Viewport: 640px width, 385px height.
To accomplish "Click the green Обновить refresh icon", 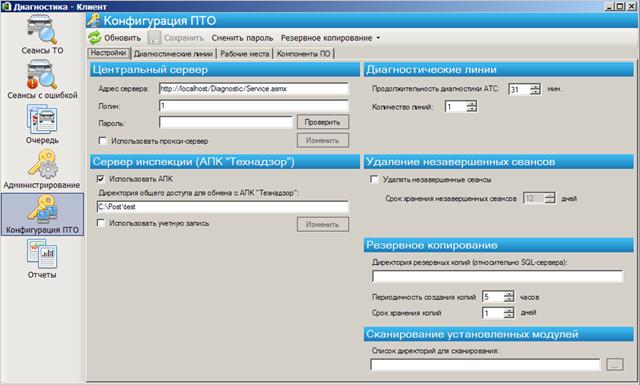I will [95, 38].
